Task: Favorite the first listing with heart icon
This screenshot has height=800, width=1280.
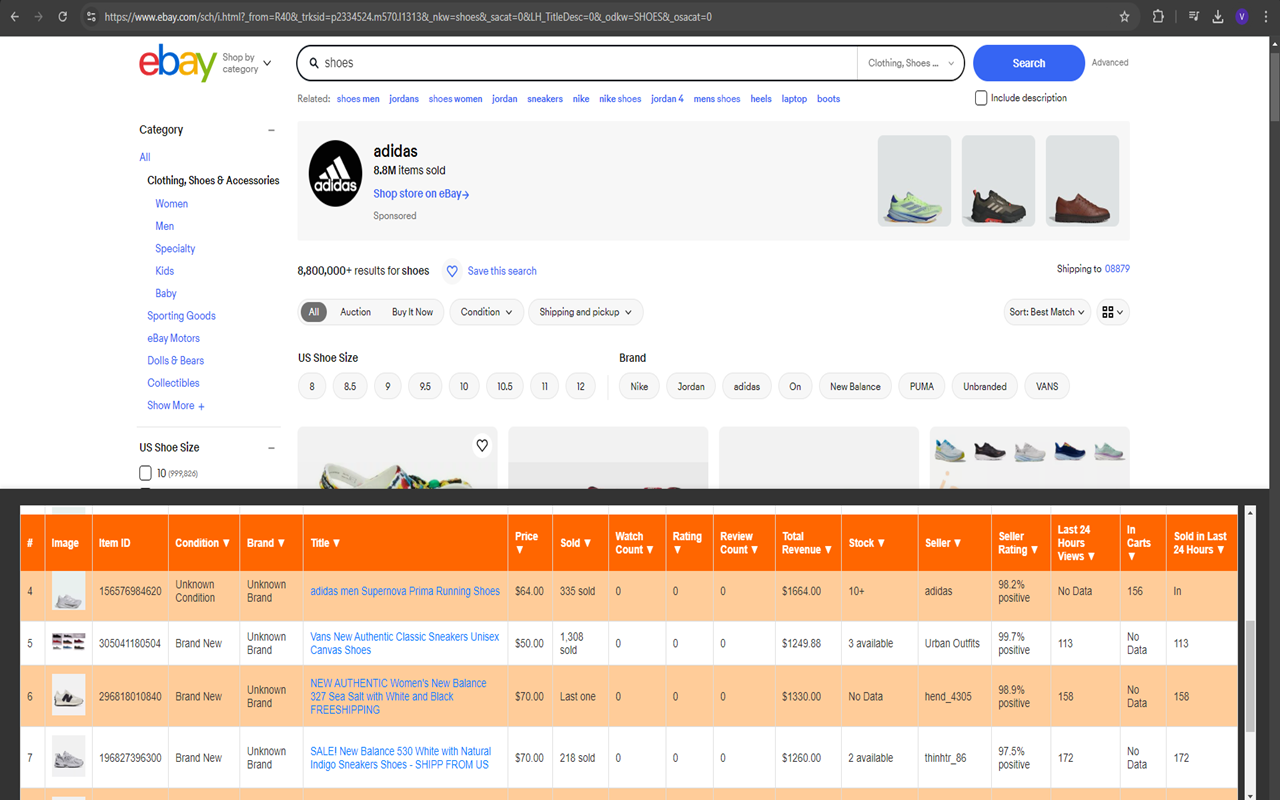Action: (482, 446)
